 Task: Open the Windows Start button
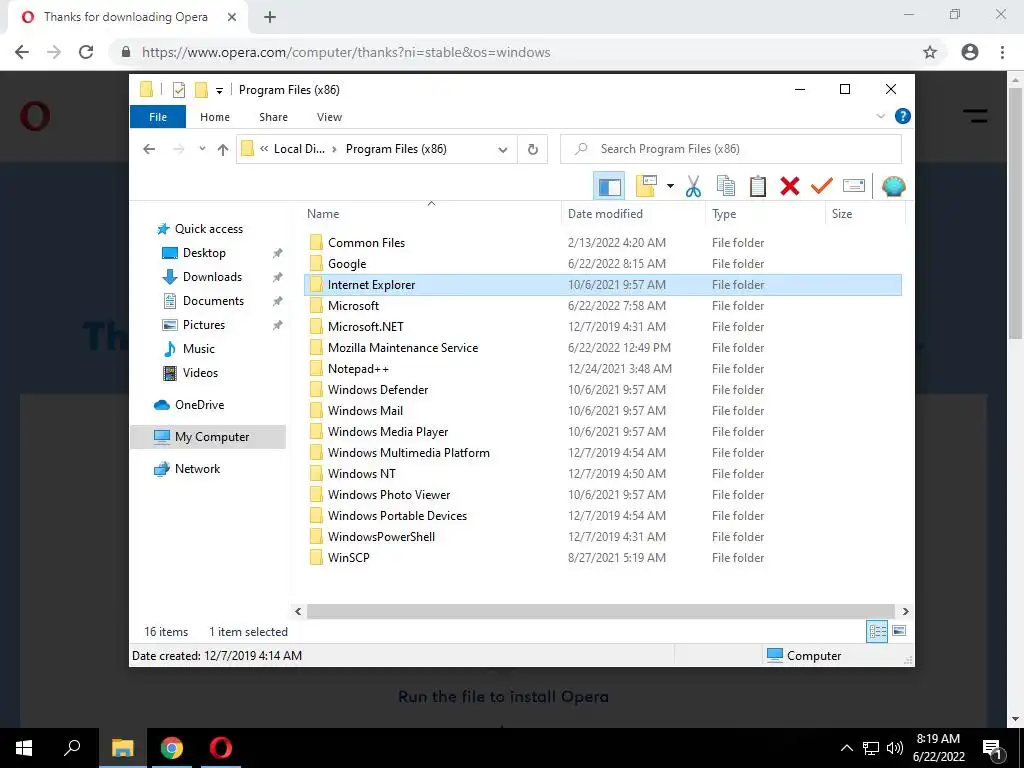(x=24, y=748)
